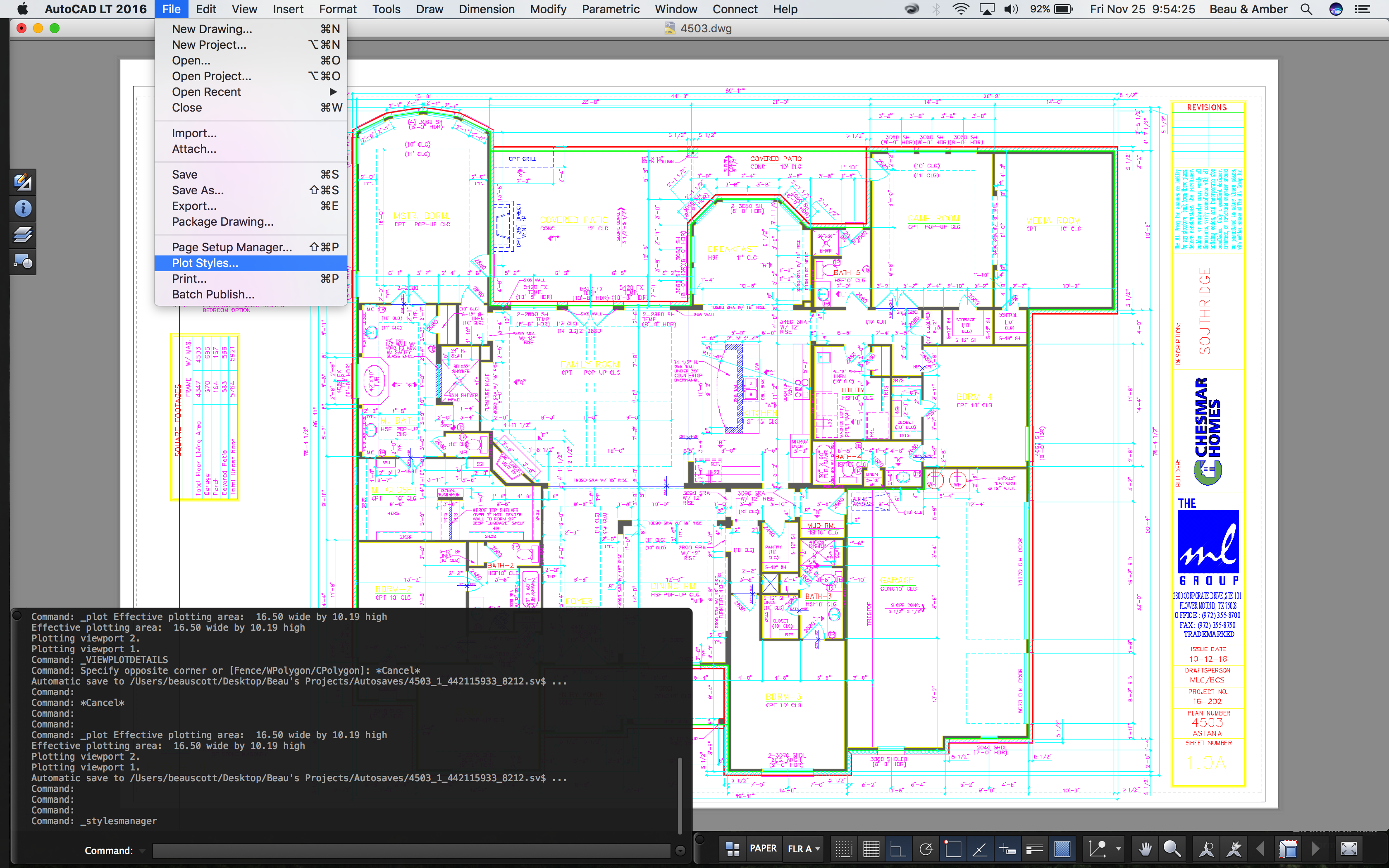
Task: Open the FLR A dropdown
Action: click(x=803, y=849)
